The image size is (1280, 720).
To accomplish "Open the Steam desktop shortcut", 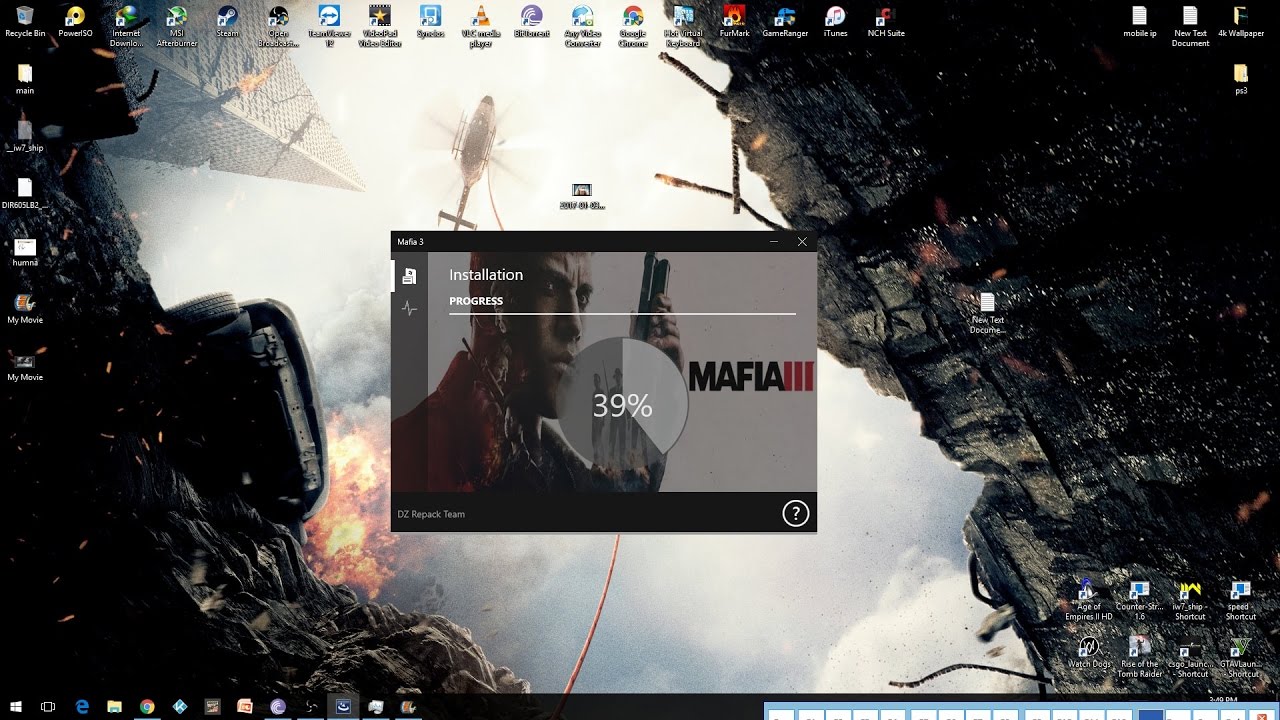I will [x=228, y=21].
